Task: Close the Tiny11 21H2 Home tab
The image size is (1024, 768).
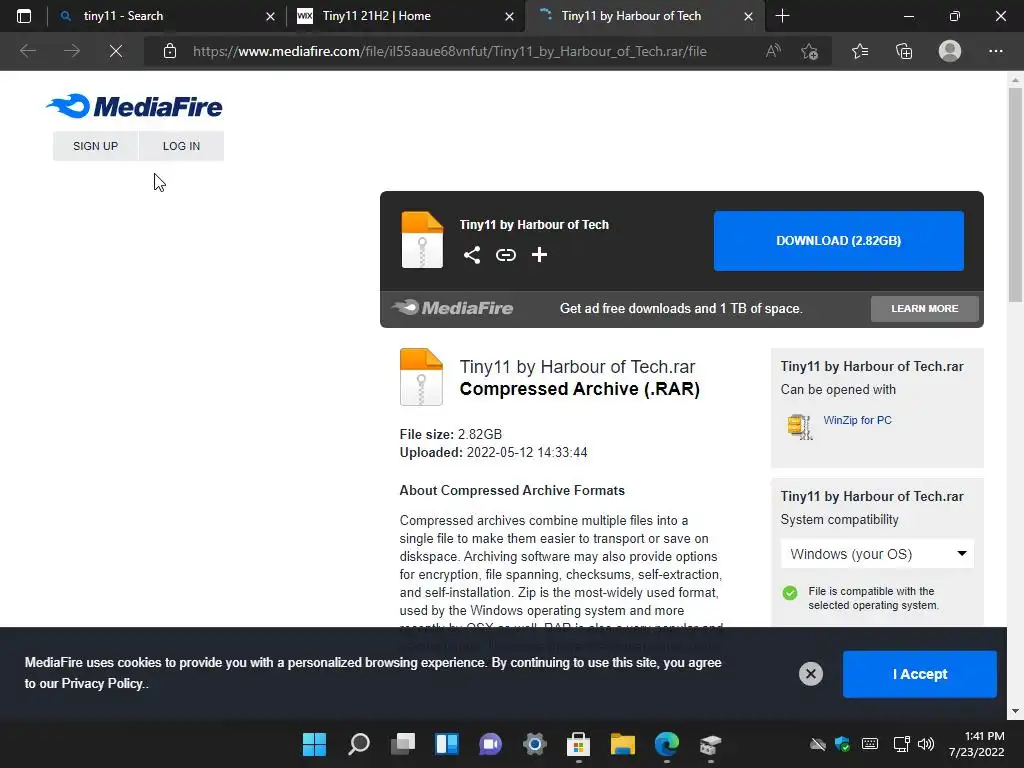Action: pos(509,16)
